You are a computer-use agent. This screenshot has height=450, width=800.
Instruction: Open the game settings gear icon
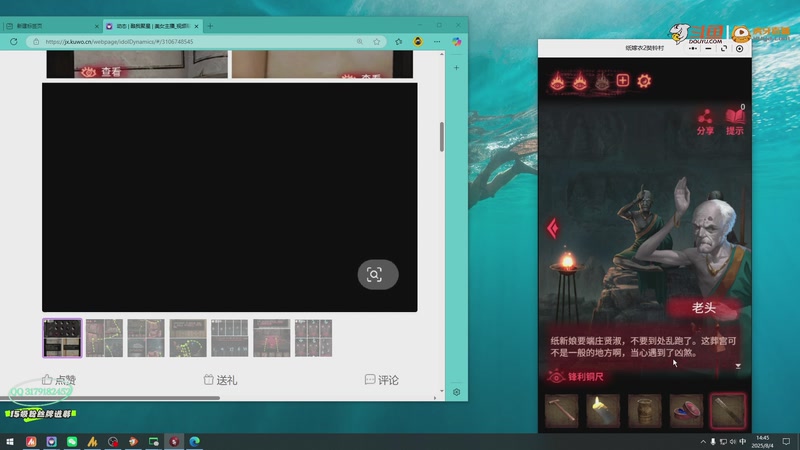click(x=644, y=81)
